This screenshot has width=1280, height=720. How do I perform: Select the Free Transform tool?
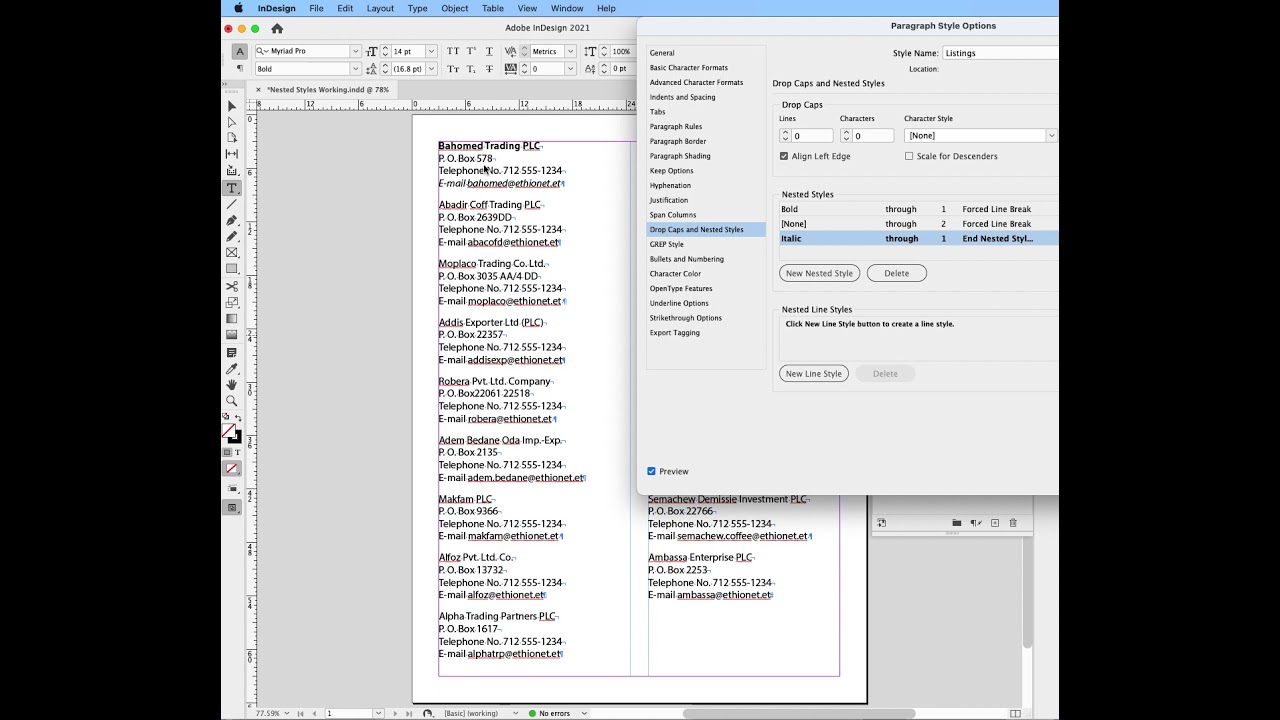pos(232,302)
